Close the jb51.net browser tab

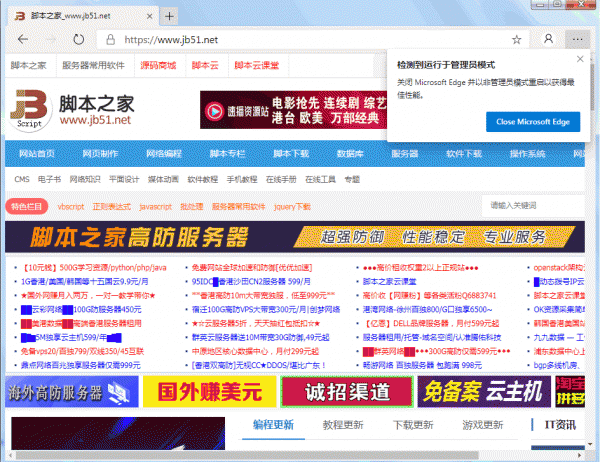150,16
